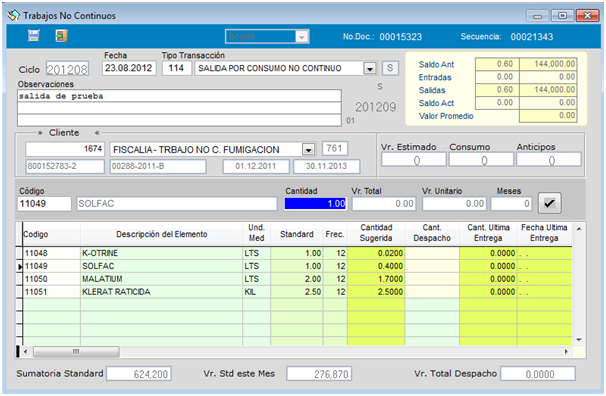Click the client code field 1674
Screen dimensions: 606x396
[65, 149]
